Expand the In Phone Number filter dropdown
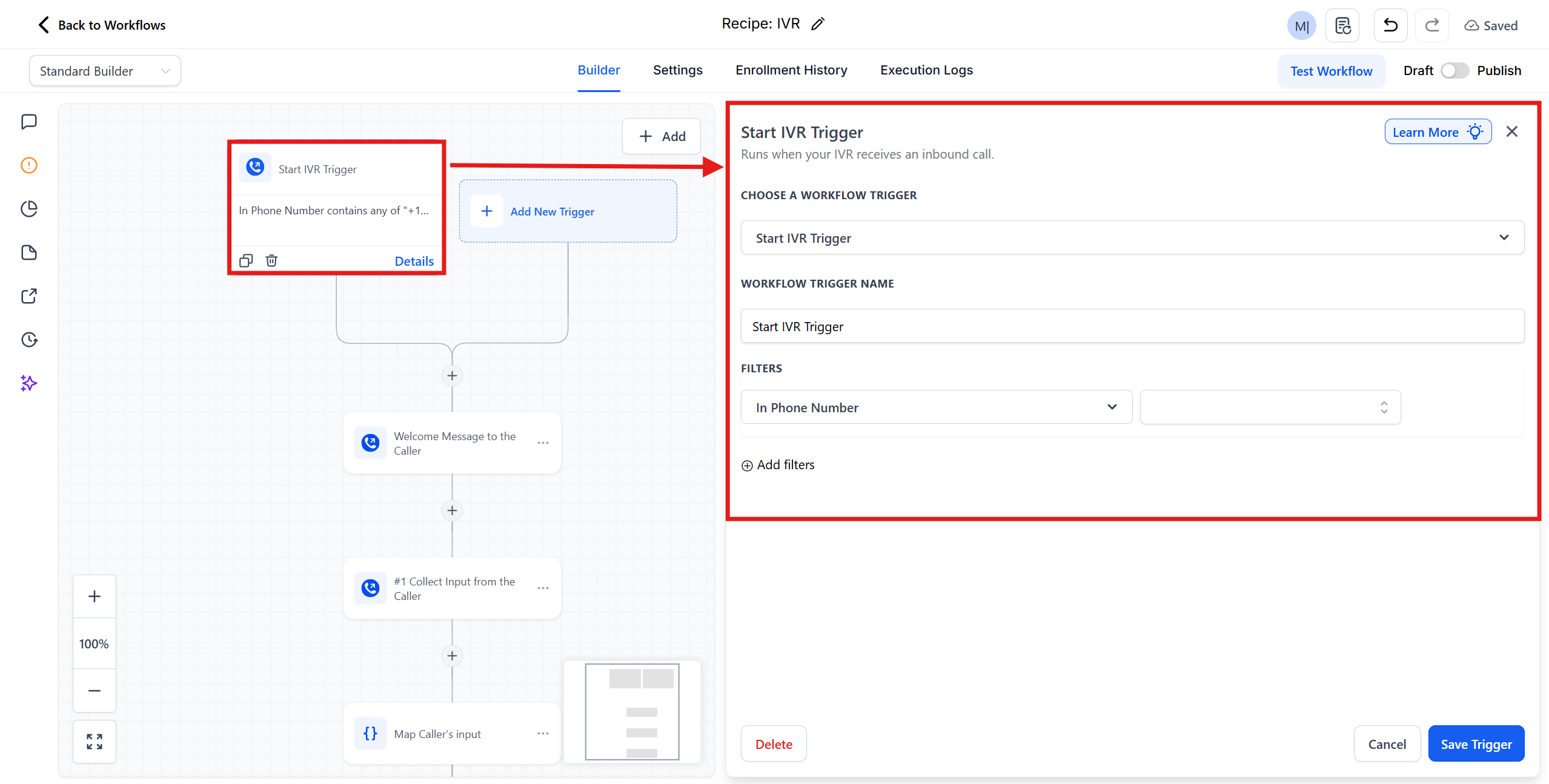The width and height of the screenshot is (1549, 784). pyautogui.click(x=936, y=407)
